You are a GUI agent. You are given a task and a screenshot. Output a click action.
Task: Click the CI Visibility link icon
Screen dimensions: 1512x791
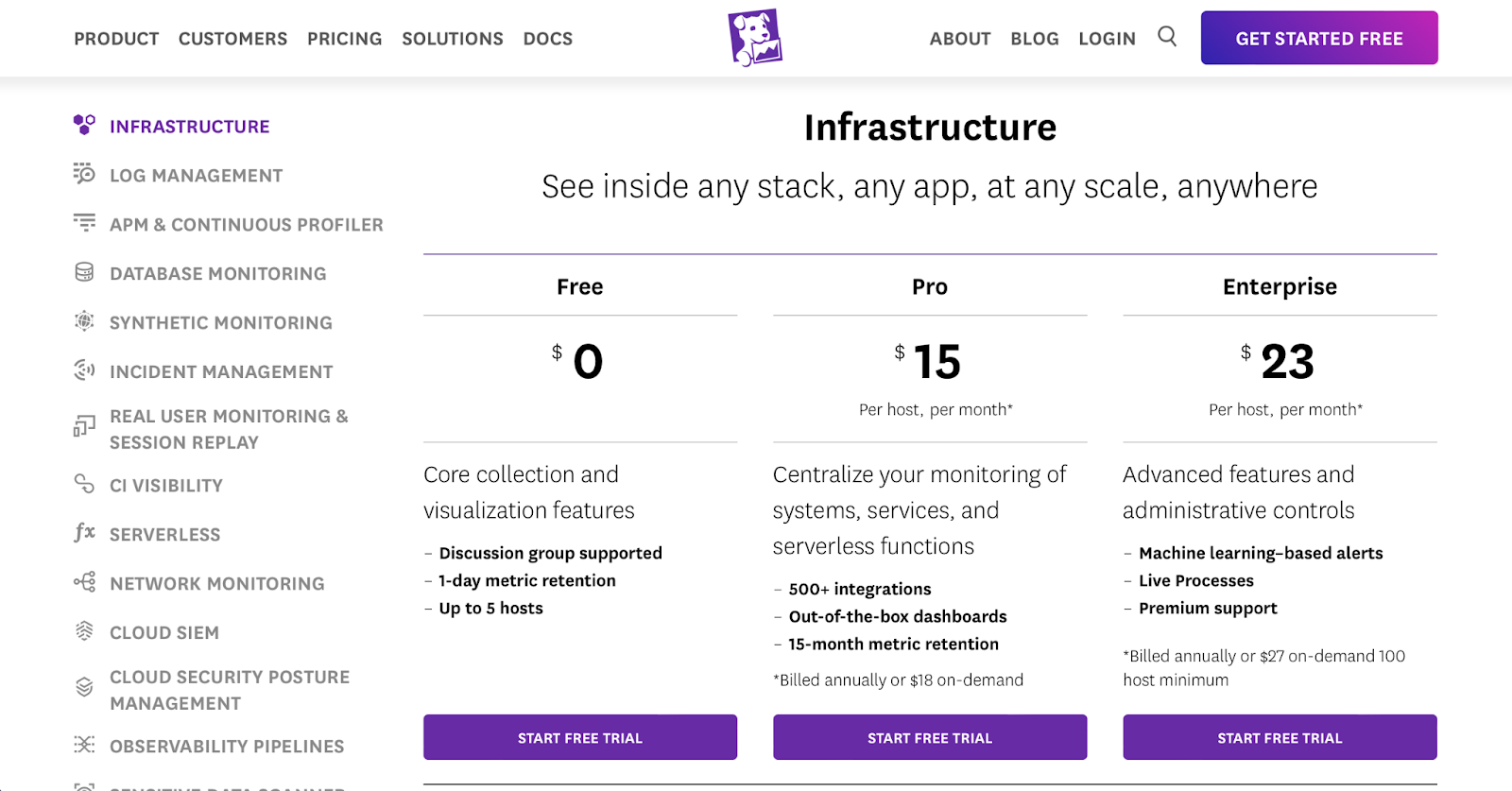[84, 485]
